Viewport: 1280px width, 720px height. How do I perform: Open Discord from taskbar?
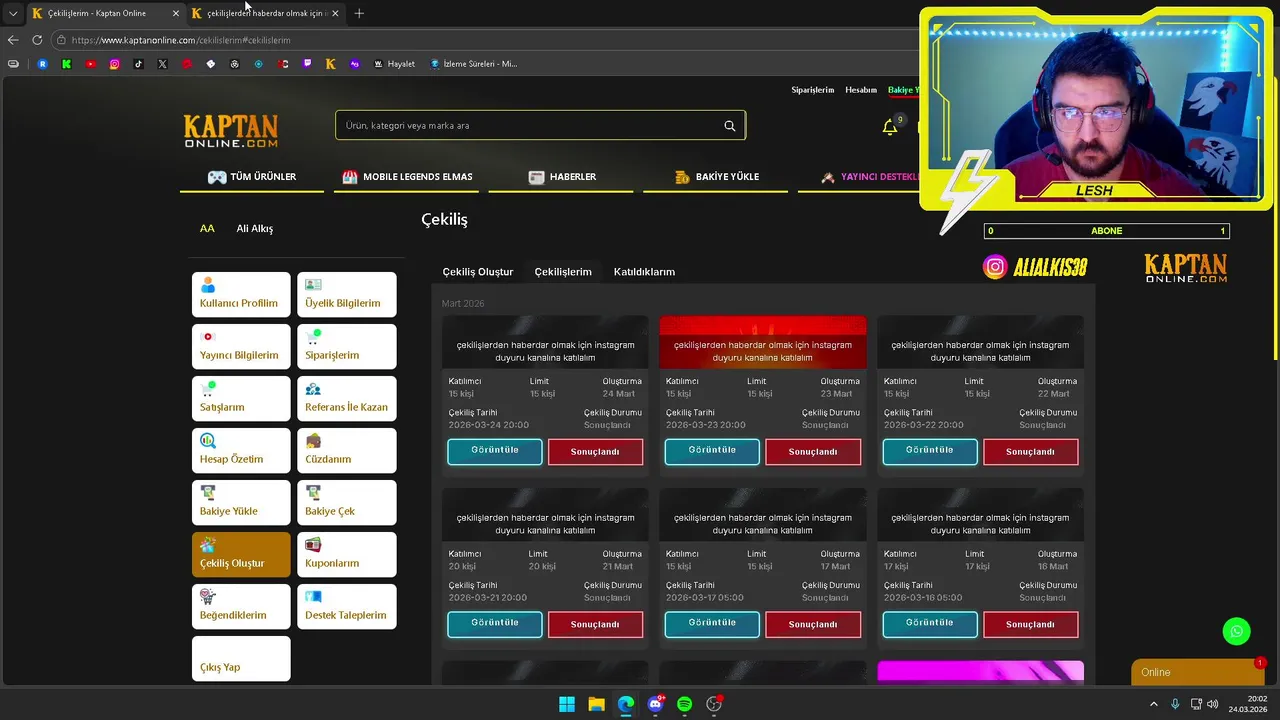(x=655, y=704)
